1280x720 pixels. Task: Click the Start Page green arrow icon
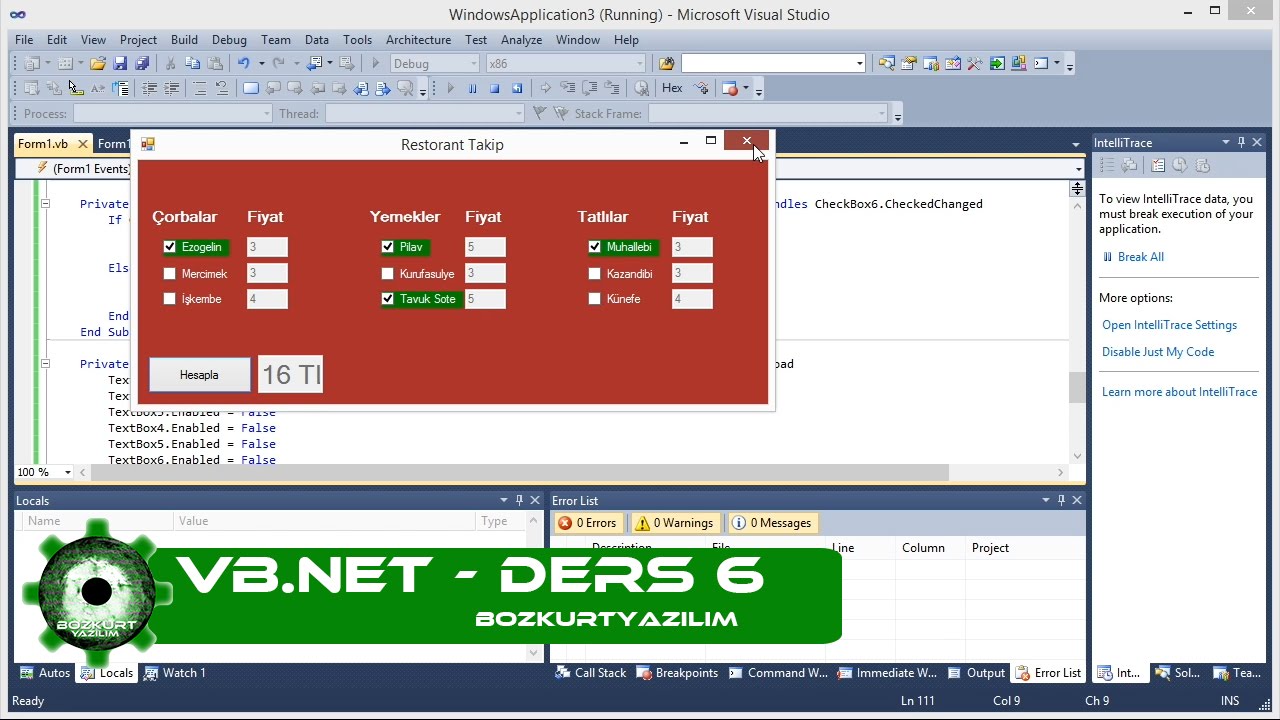point(997,63)
